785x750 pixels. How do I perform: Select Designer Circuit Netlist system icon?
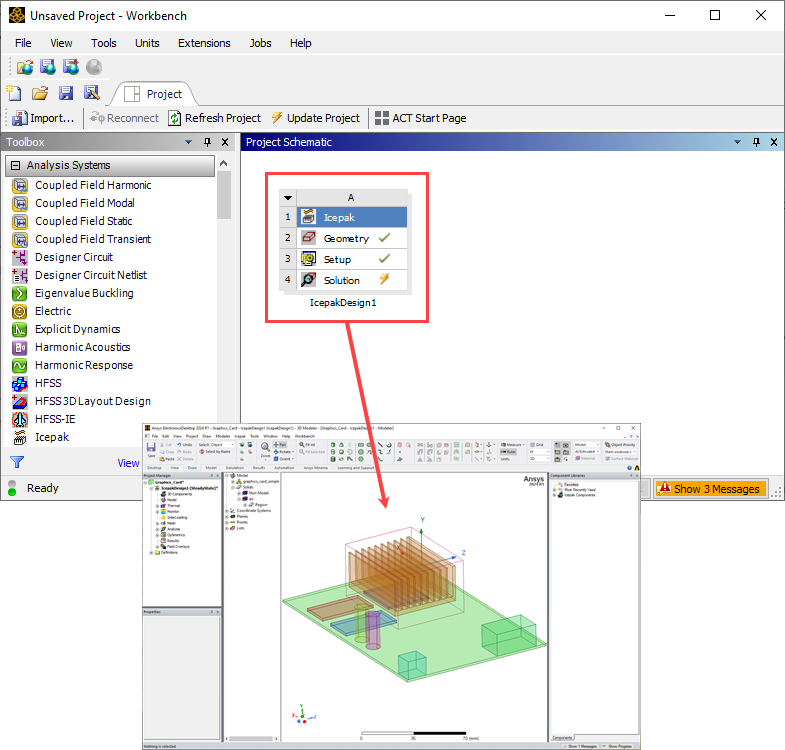tap(20, 275)
